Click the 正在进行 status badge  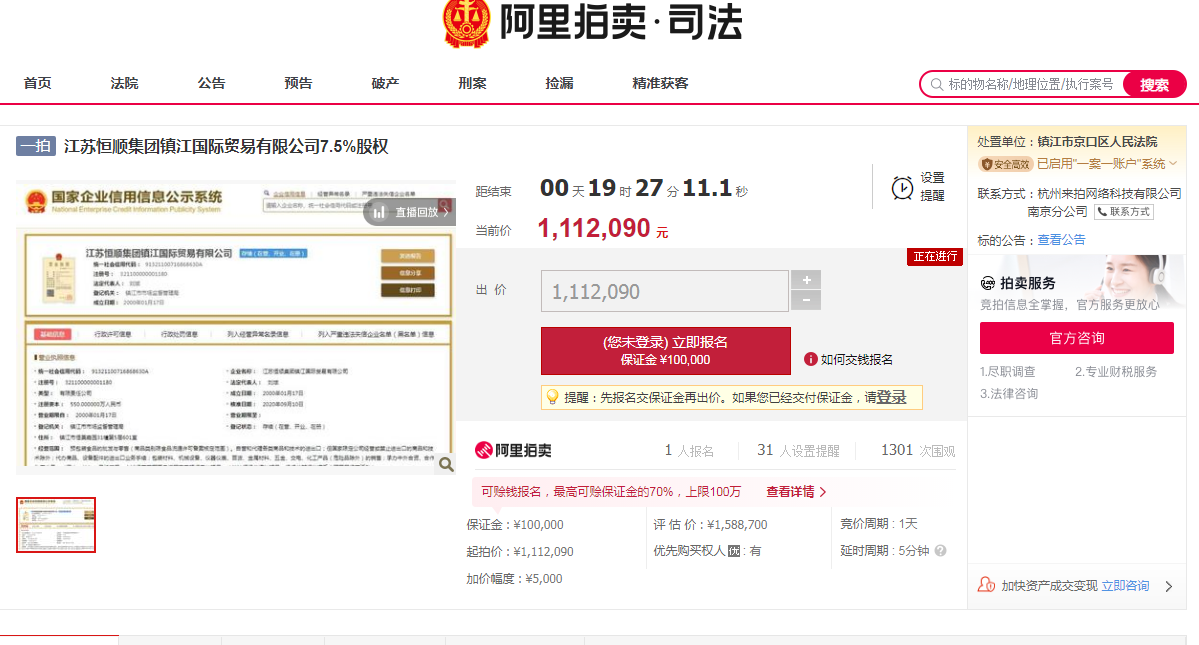934,257
